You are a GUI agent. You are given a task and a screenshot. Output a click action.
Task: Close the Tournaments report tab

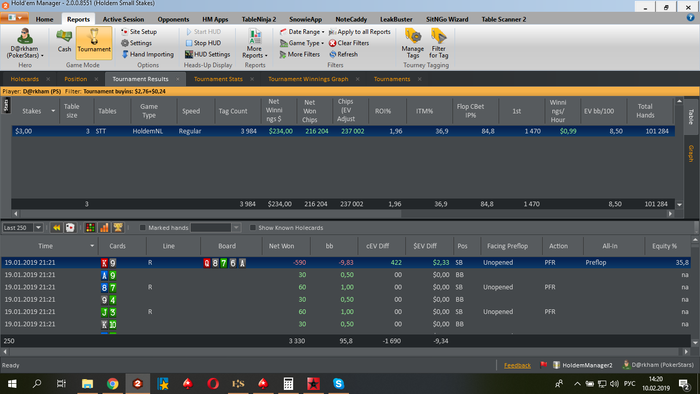pyautogui.click(x=420, y=79)
